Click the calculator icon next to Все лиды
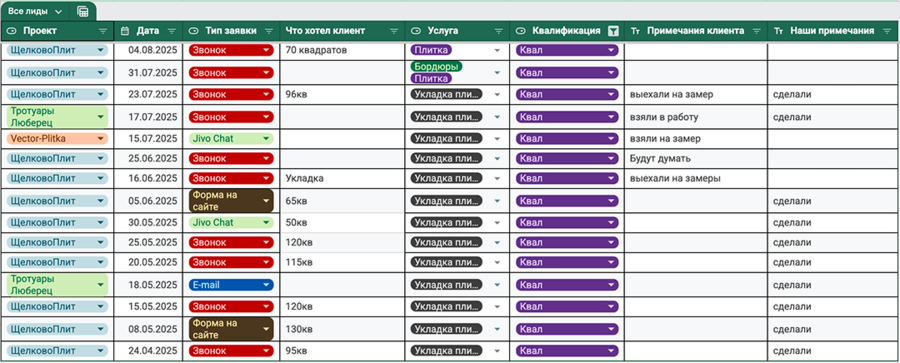The image size is (900, 363). coord(82,11)
